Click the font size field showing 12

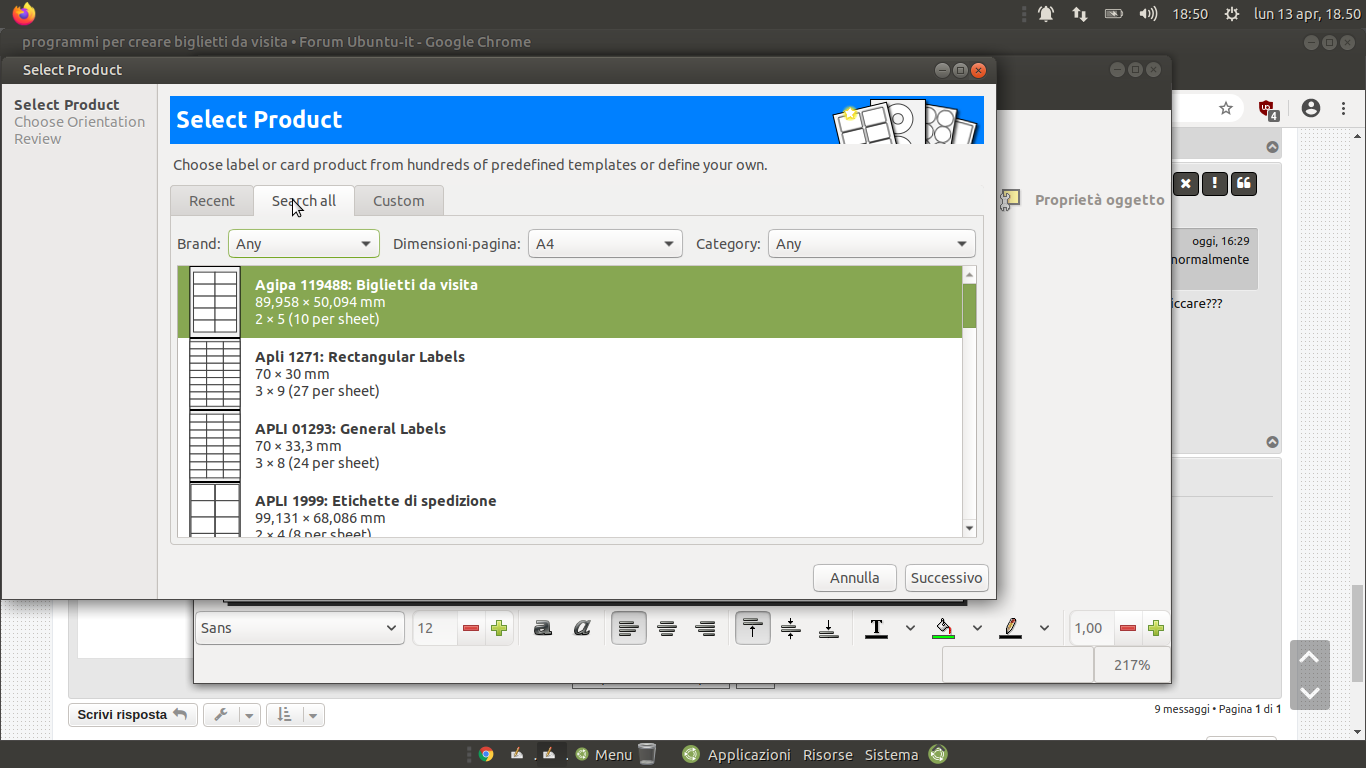[x=435, y=628]
